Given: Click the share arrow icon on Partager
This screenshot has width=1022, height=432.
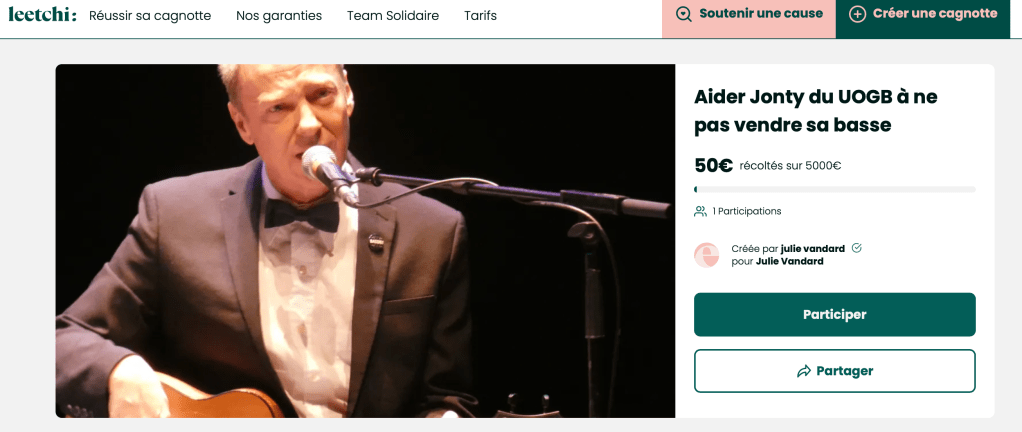Looking at the screenshot, I should 804,371.
